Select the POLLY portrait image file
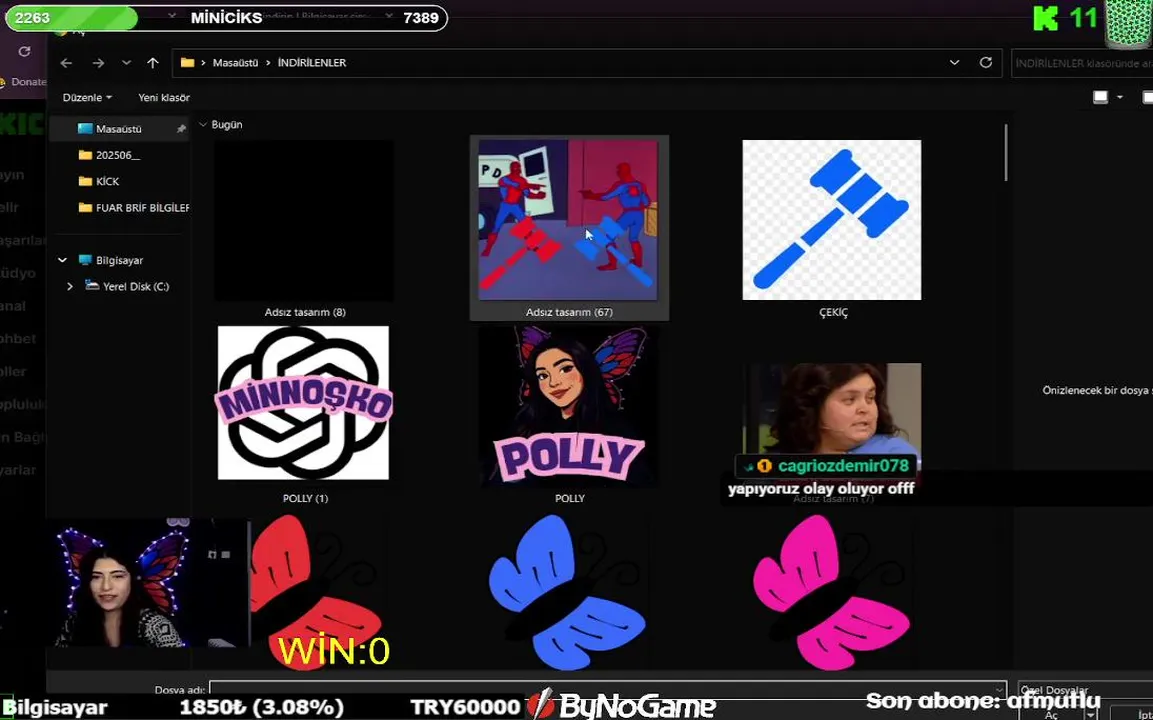Viewport: 1153px width, 720px height. click(x=568, y=407)
